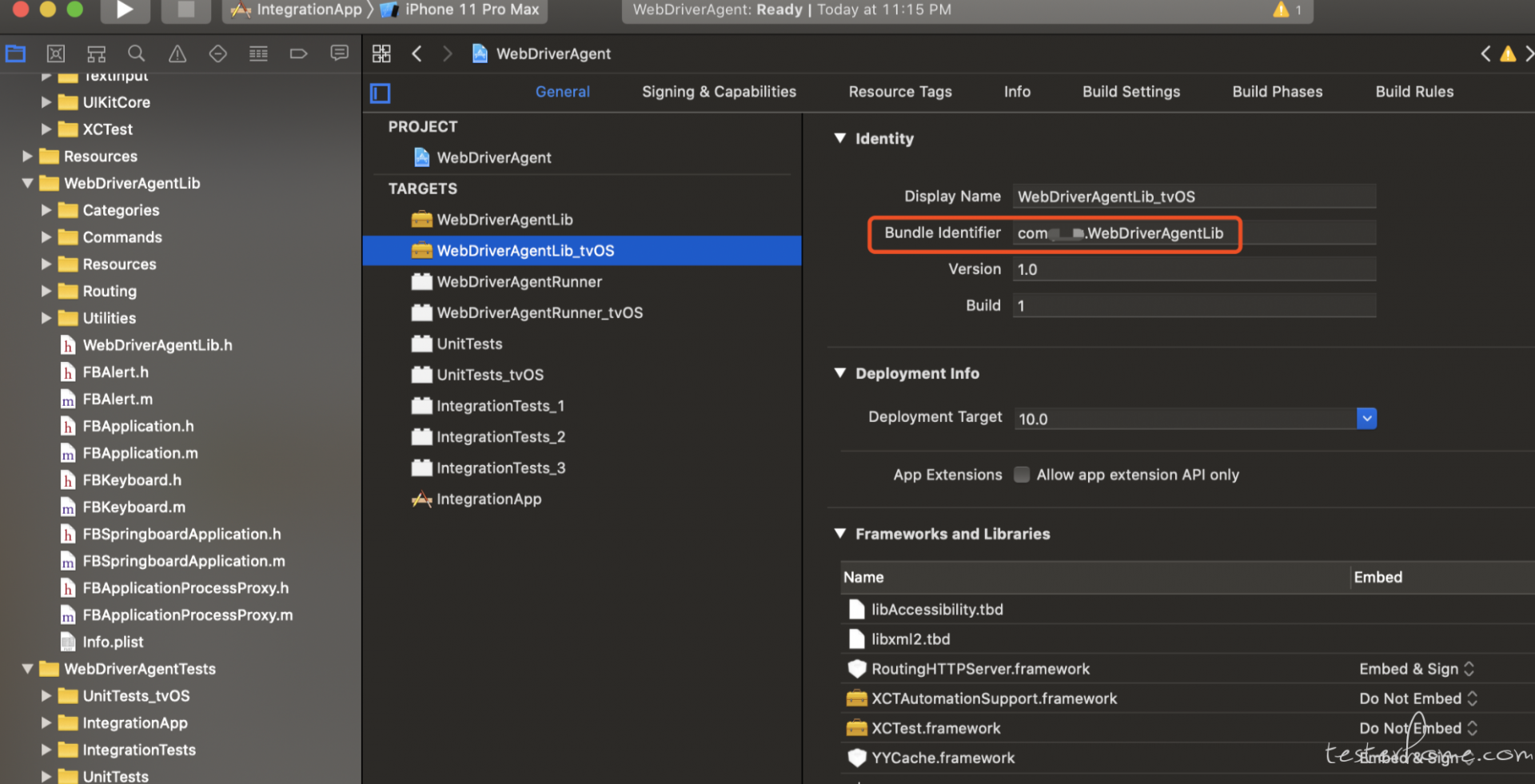1535x784 pixels.
Task: Enable Allow app extension API only
Action: [1022, 475]
